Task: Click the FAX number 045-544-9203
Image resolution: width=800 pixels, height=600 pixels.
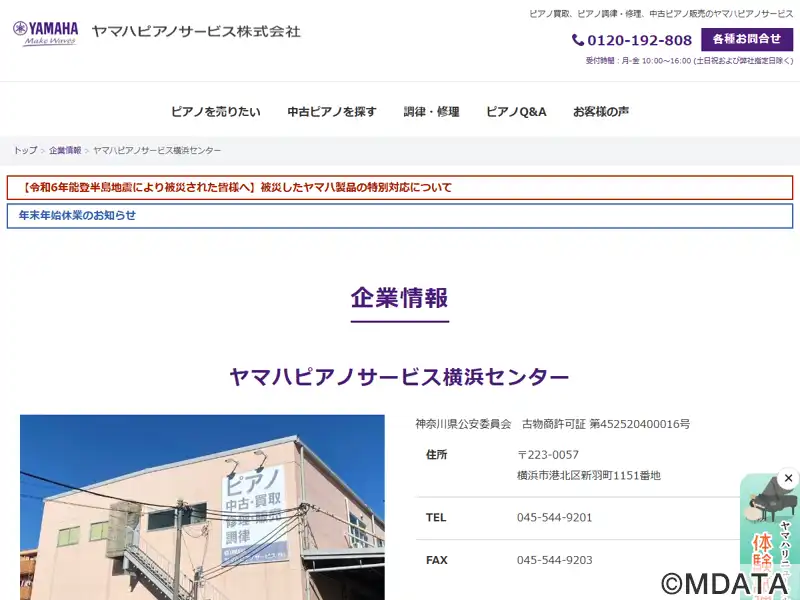Action: (555, 560)
